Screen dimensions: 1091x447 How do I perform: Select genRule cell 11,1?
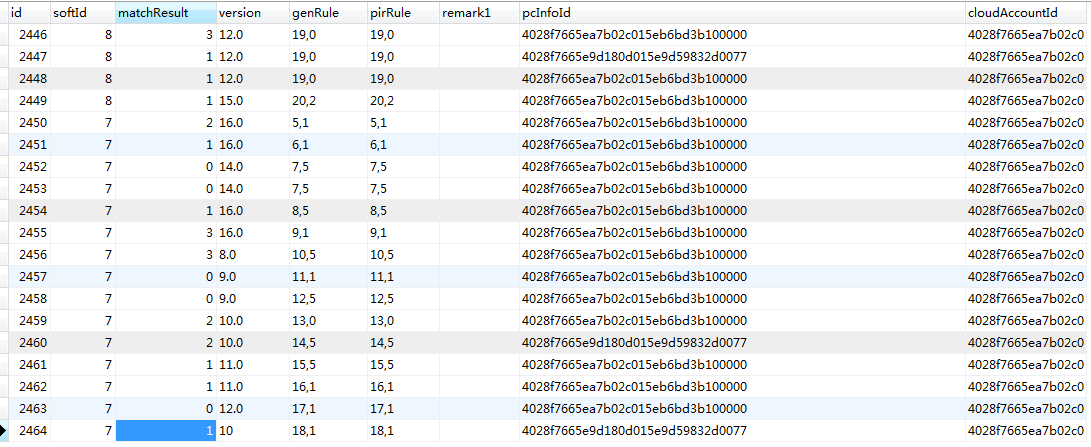pyautogui.click(x=328, y=276)
